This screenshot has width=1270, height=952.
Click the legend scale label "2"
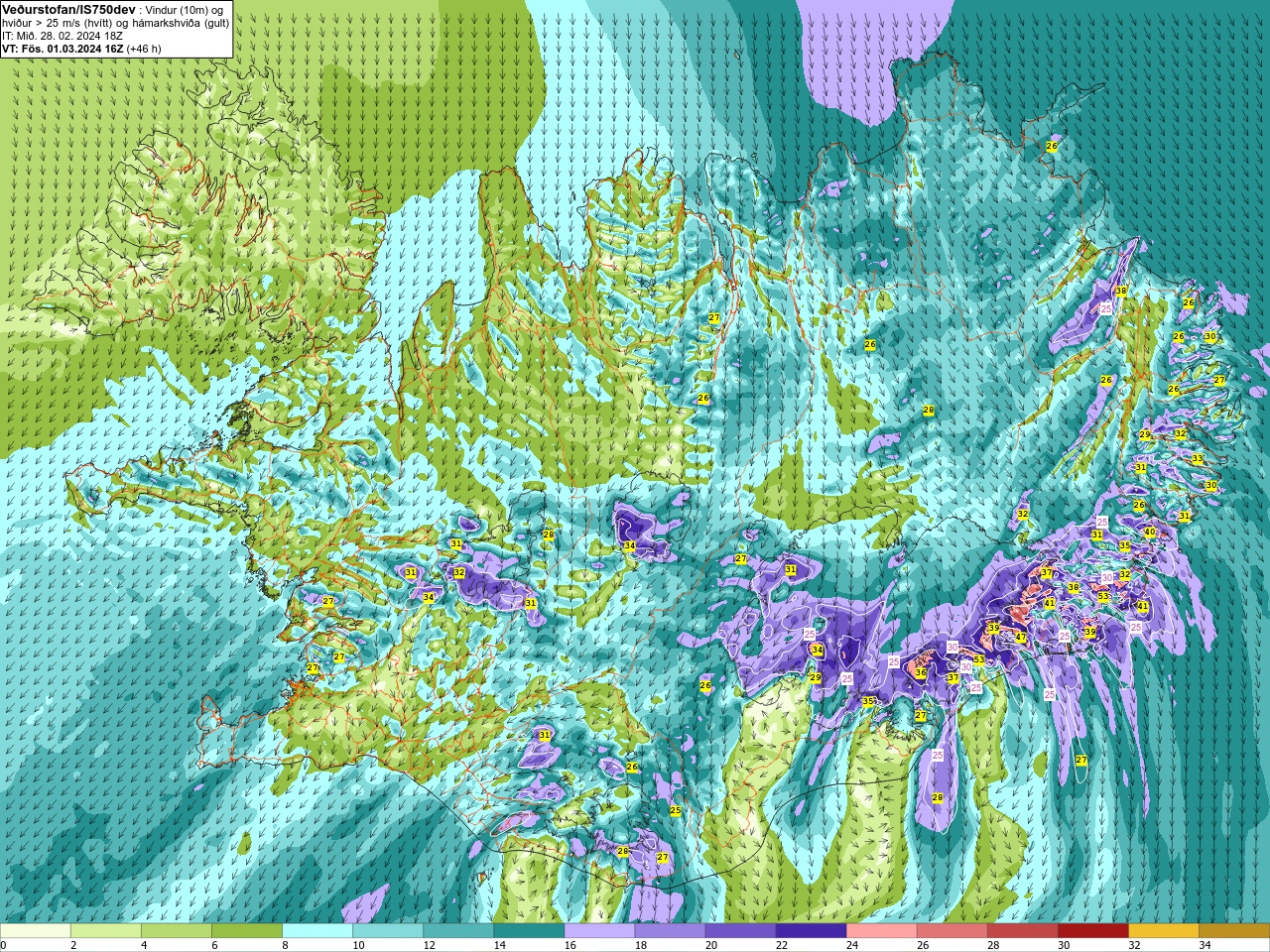point(73,946)
